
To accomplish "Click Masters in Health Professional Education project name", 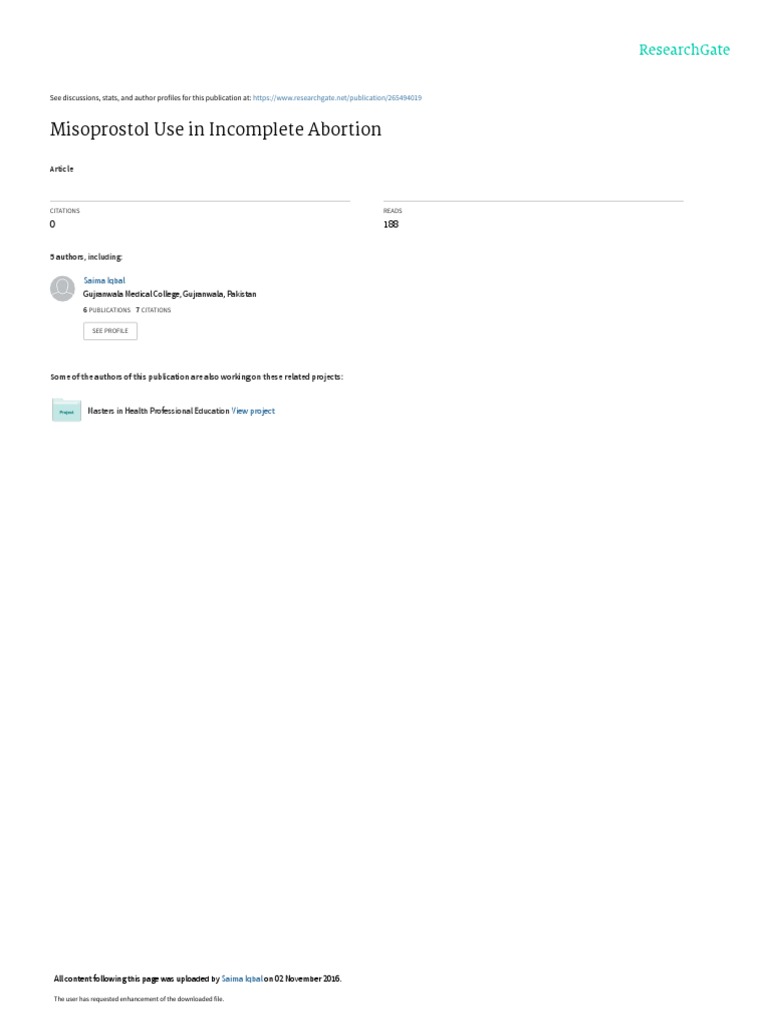I will pyautogui.click(x=158, y=411).
